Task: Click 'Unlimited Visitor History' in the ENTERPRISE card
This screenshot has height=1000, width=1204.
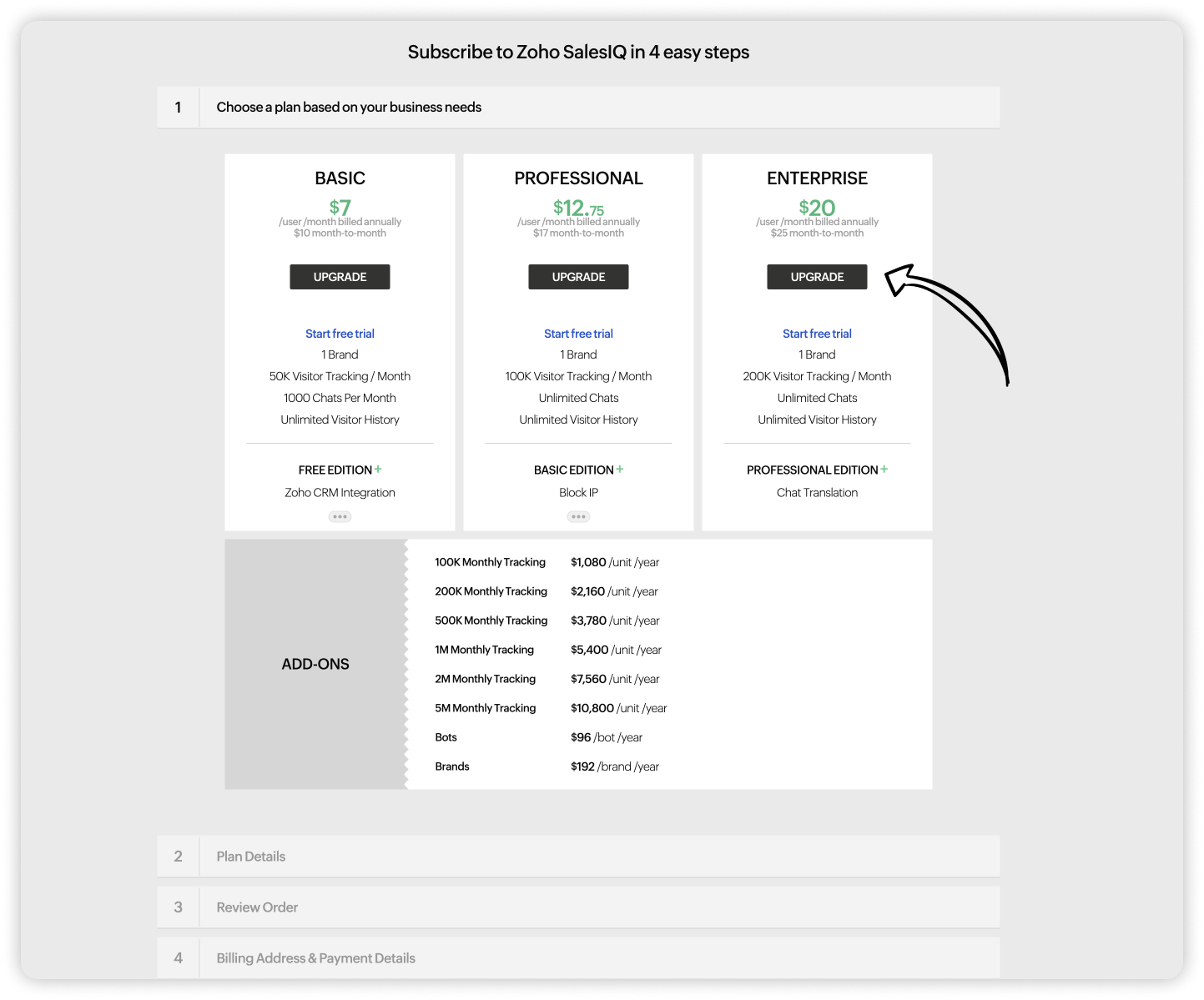Action: 817,420
